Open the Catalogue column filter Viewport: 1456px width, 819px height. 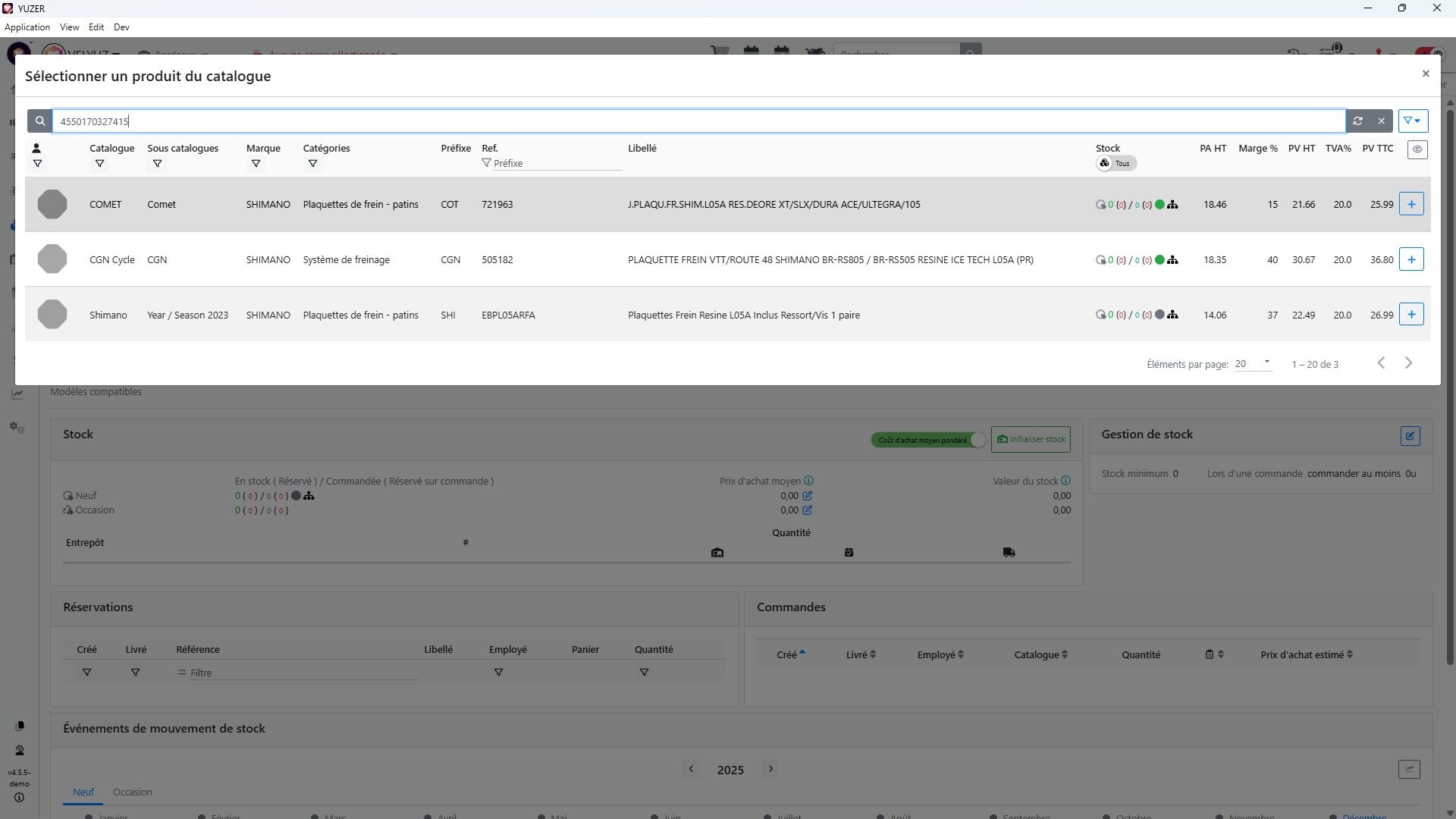click(x=99, y=164)
